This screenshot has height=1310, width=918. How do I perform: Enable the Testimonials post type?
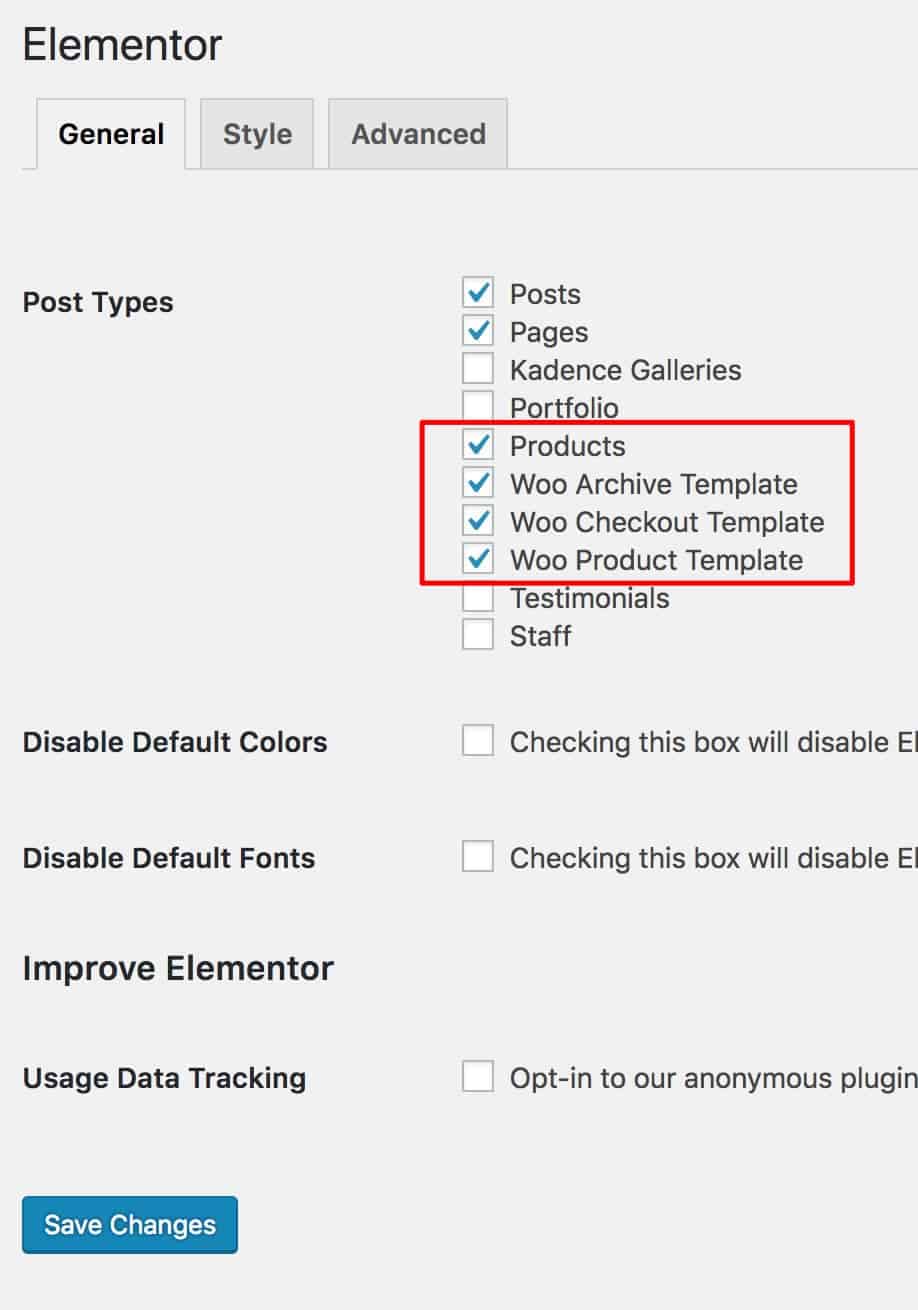click(x=478, y=597)
